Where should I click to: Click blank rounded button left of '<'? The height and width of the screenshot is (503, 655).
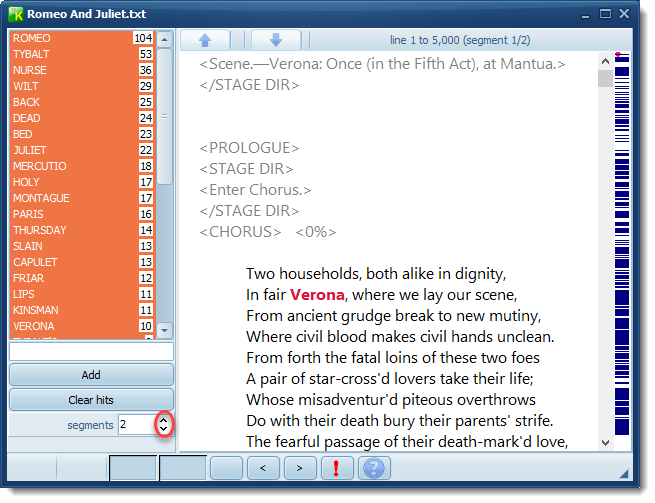(226, 468)
